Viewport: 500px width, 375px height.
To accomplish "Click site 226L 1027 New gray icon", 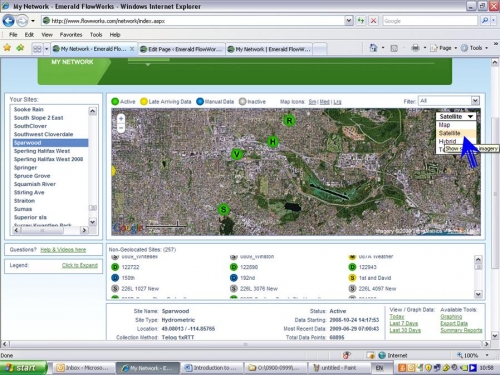I will click(x=115, y=289).
